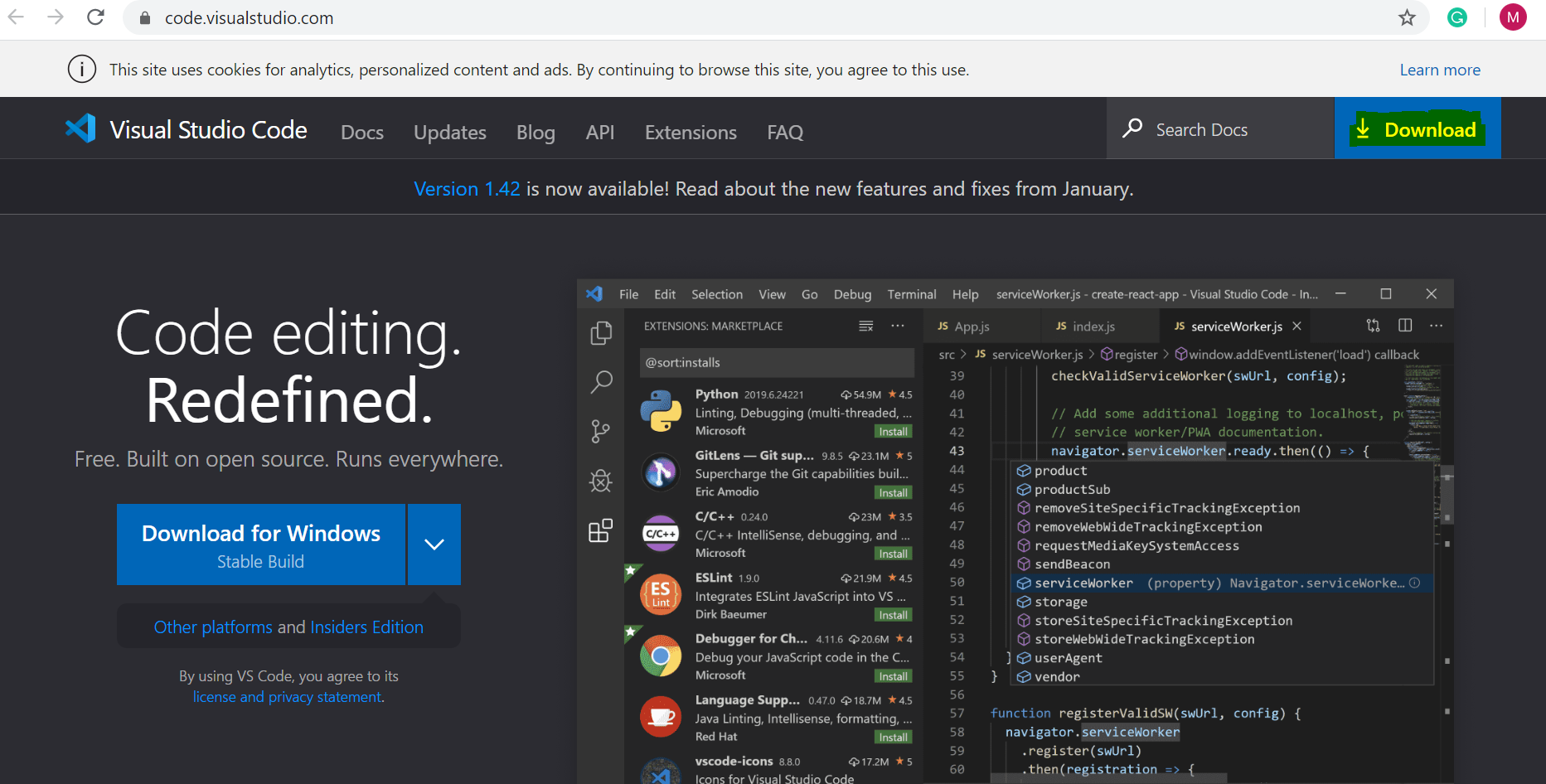Click the Visual Studio Code logo
The width and height of the screenshot is (1546, 784).
80,128
